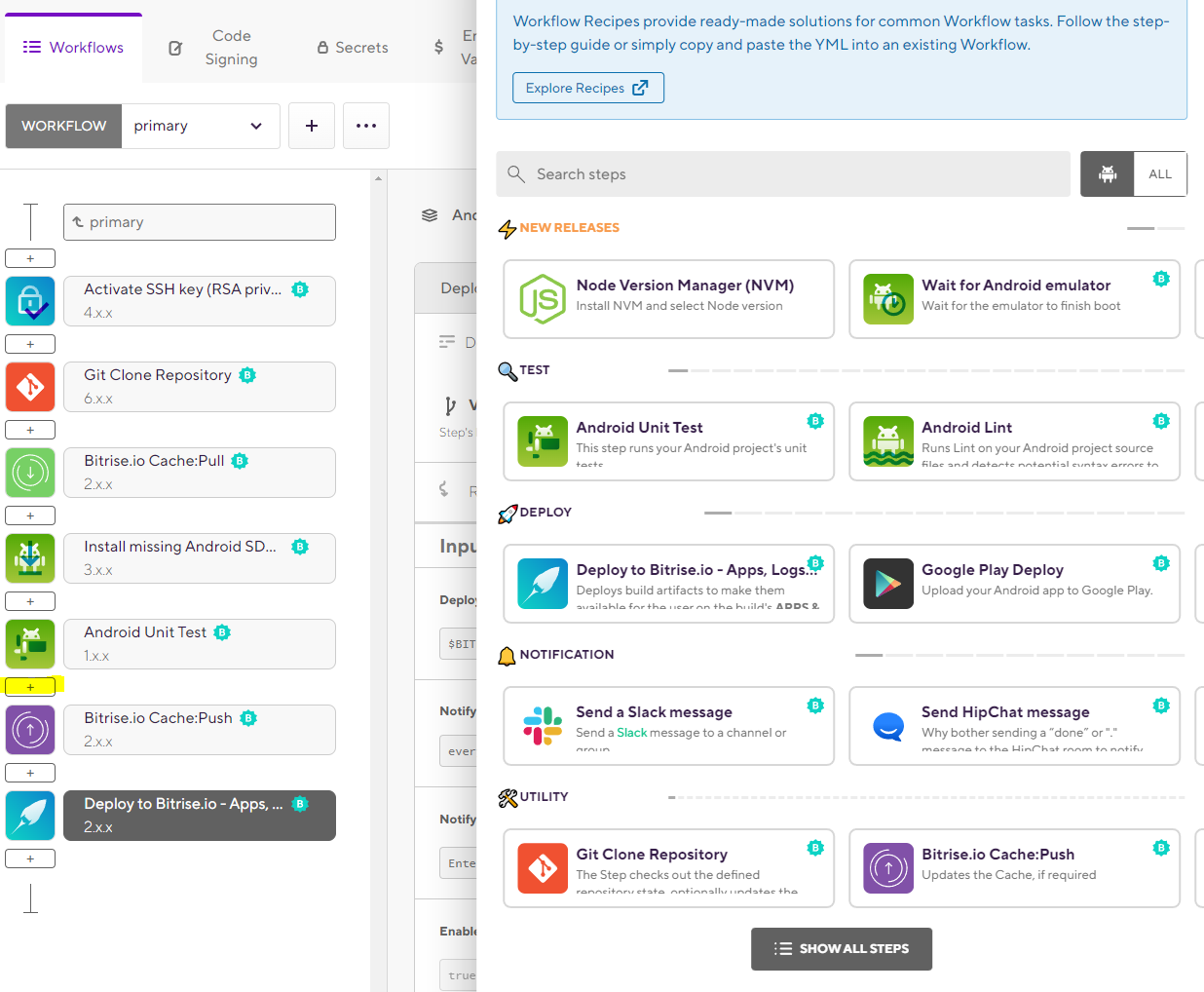Select the Deploy to Bitrise.io - Apps step row
The width and height of the screenshot is (1204, 992).
coord(200,816)
